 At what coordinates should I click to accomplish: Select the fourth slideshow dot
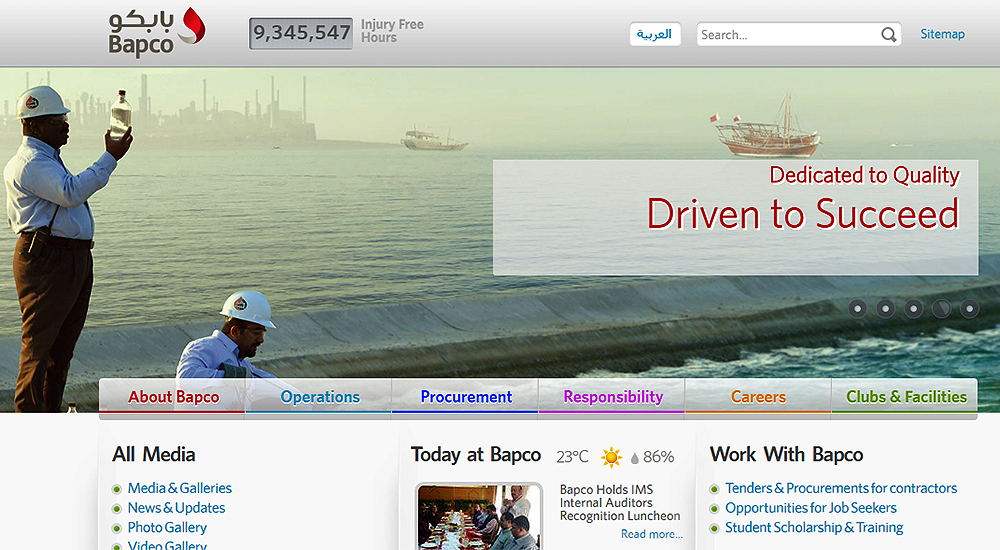[x=941, y=309]
